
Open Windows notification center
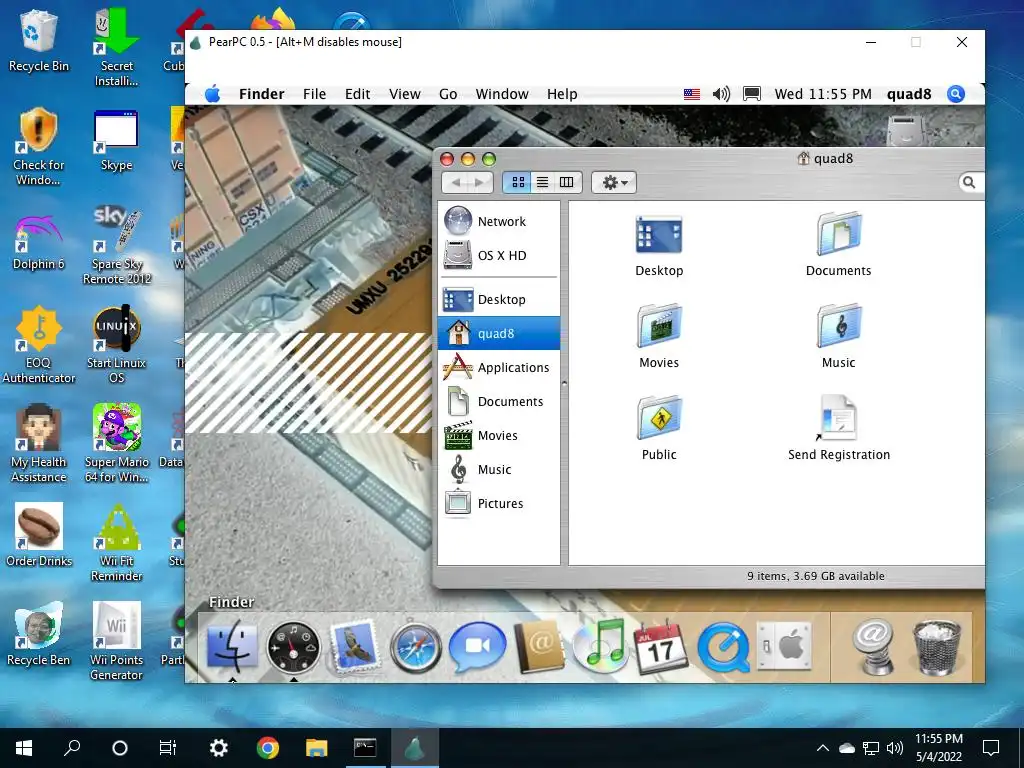(x=991, y=748)
